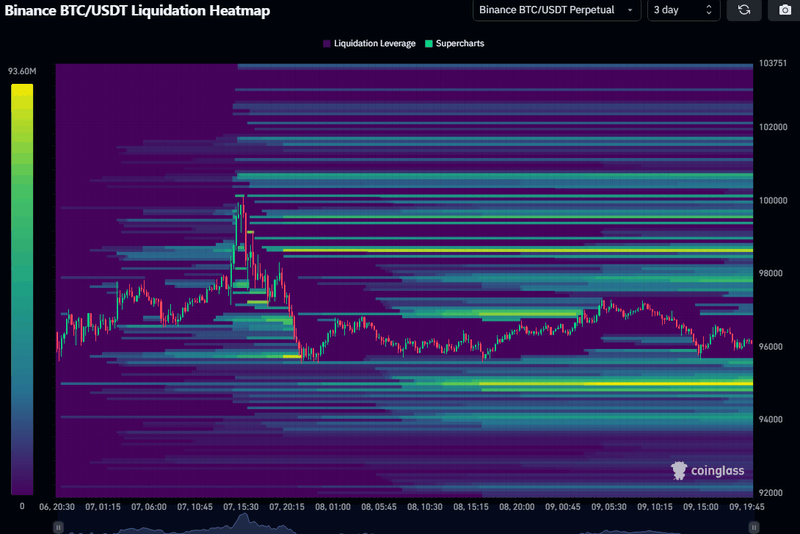Open the Binance BTC/USDT Perpetual dropdown
This screenshot has height=534, width=800.
coord(557,10)
